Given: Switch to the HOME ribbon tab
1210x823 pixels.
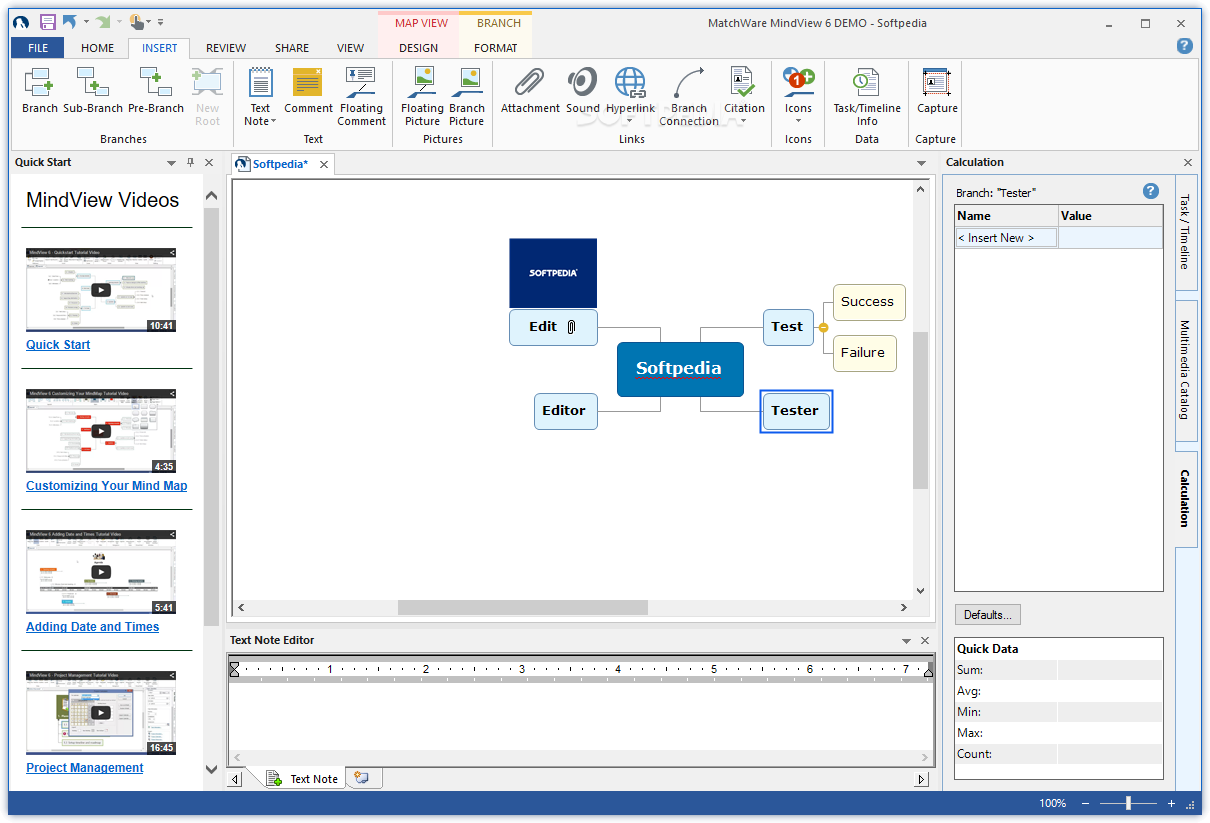Looking at the screenshot, I should [97, 47].
